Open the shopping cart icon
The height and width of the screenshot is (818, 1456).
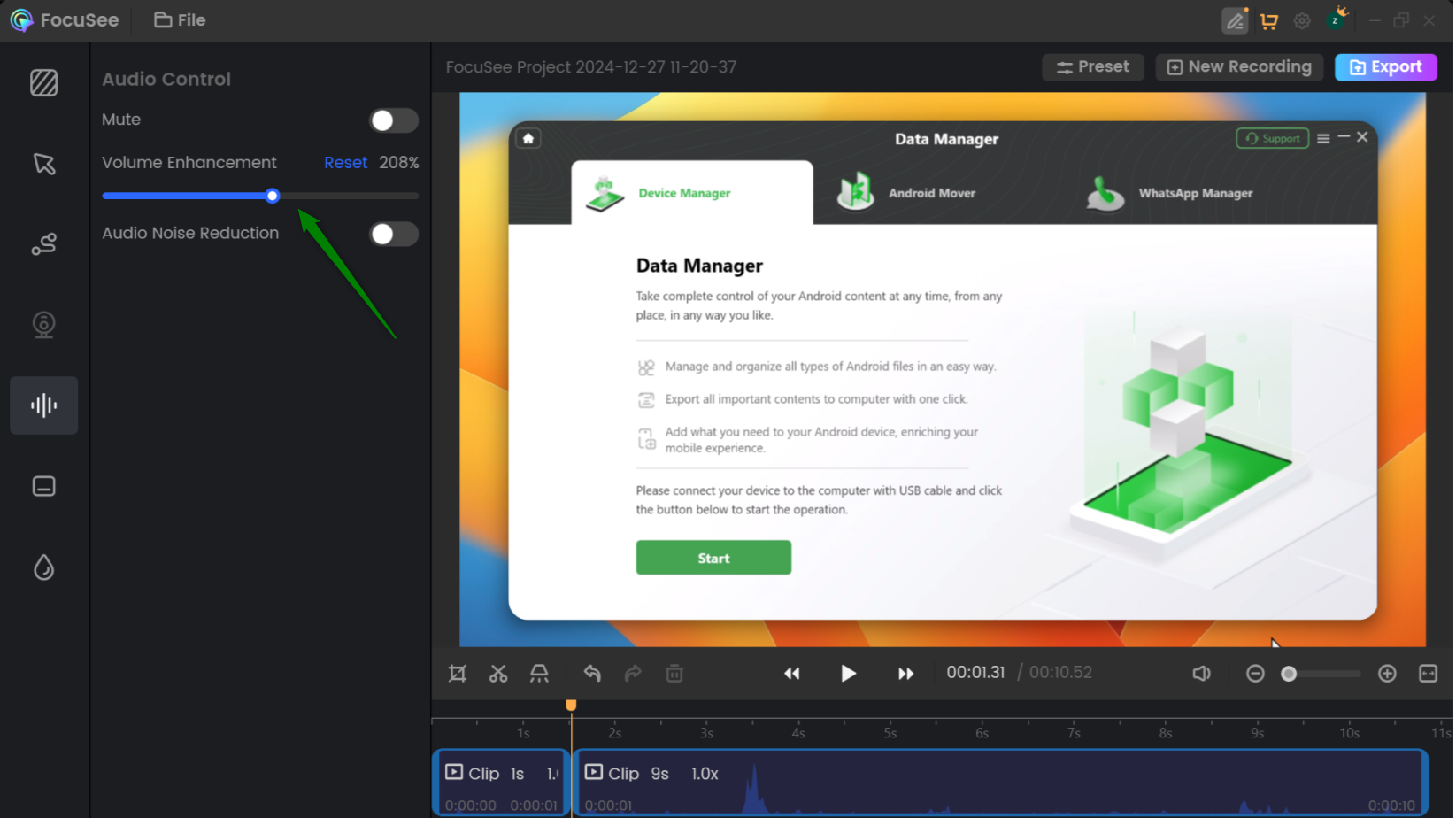coord(1268,20)
